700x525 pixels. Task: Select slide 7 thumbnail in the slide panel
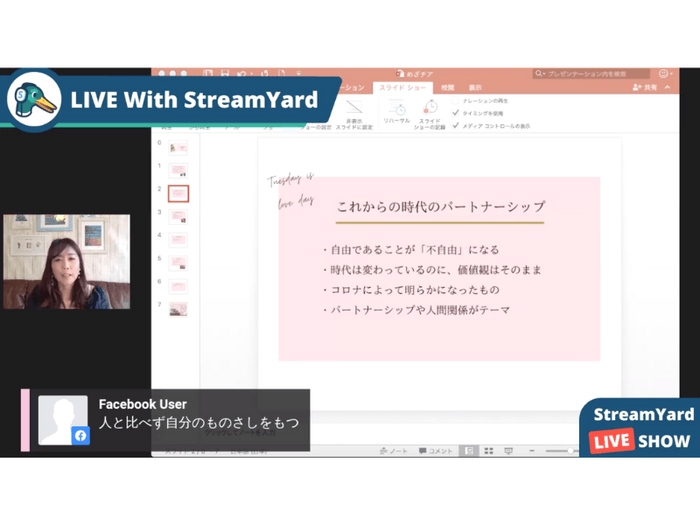point(178,309)
